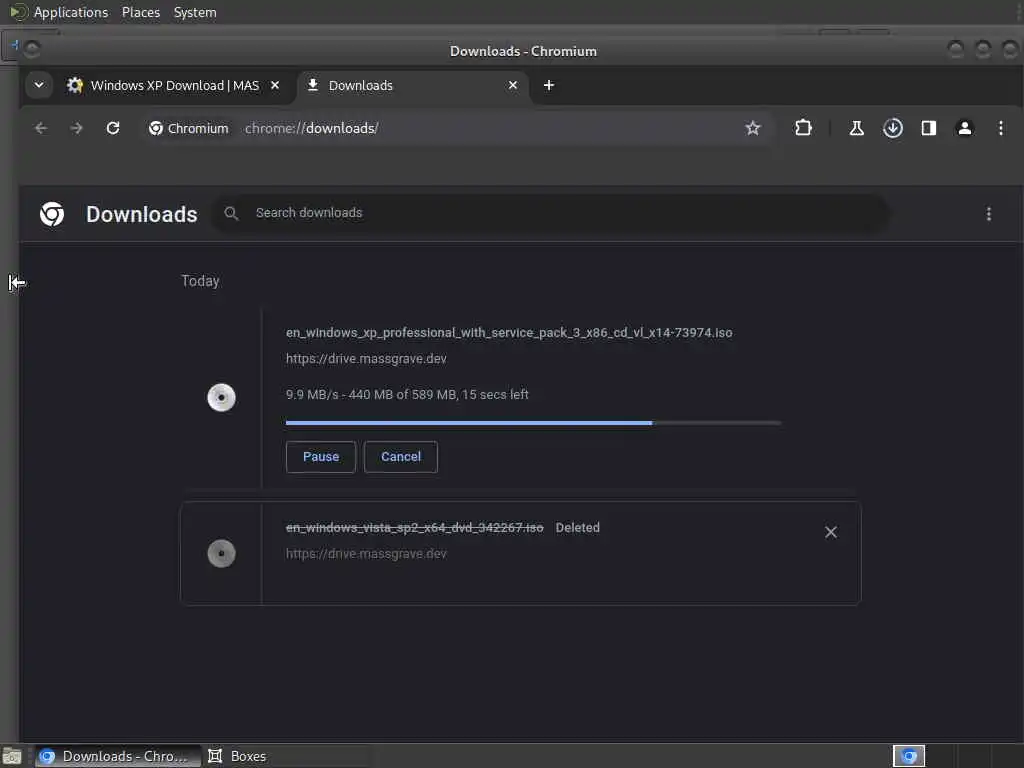Open Downloads page more actions menu
The image size is (1024, 768).
pyautogui.click(x=988, y=214)
